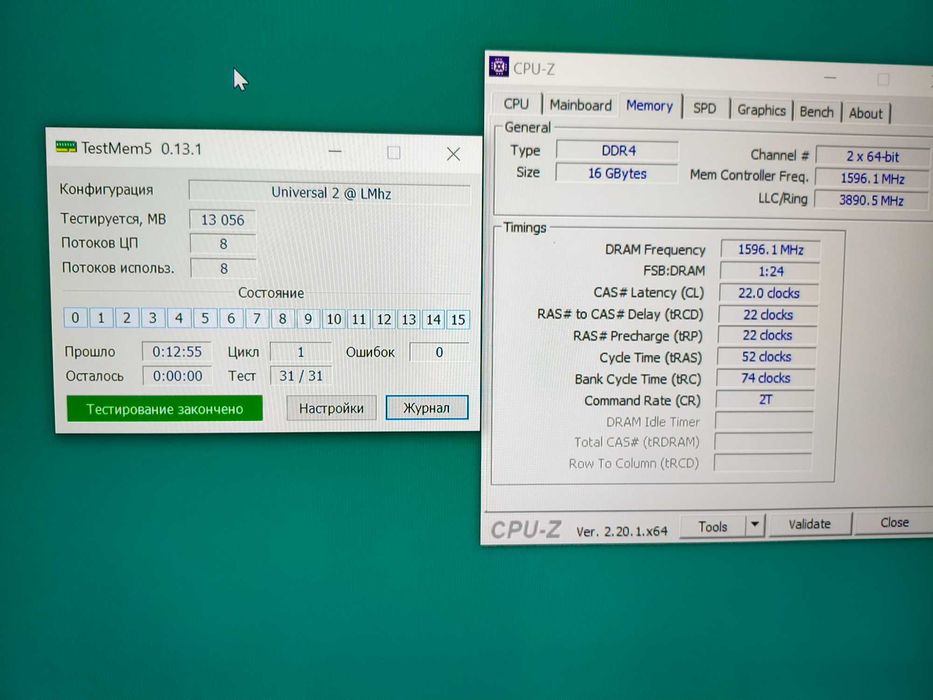Close the TestMem5 window

[x=453, y=154]
